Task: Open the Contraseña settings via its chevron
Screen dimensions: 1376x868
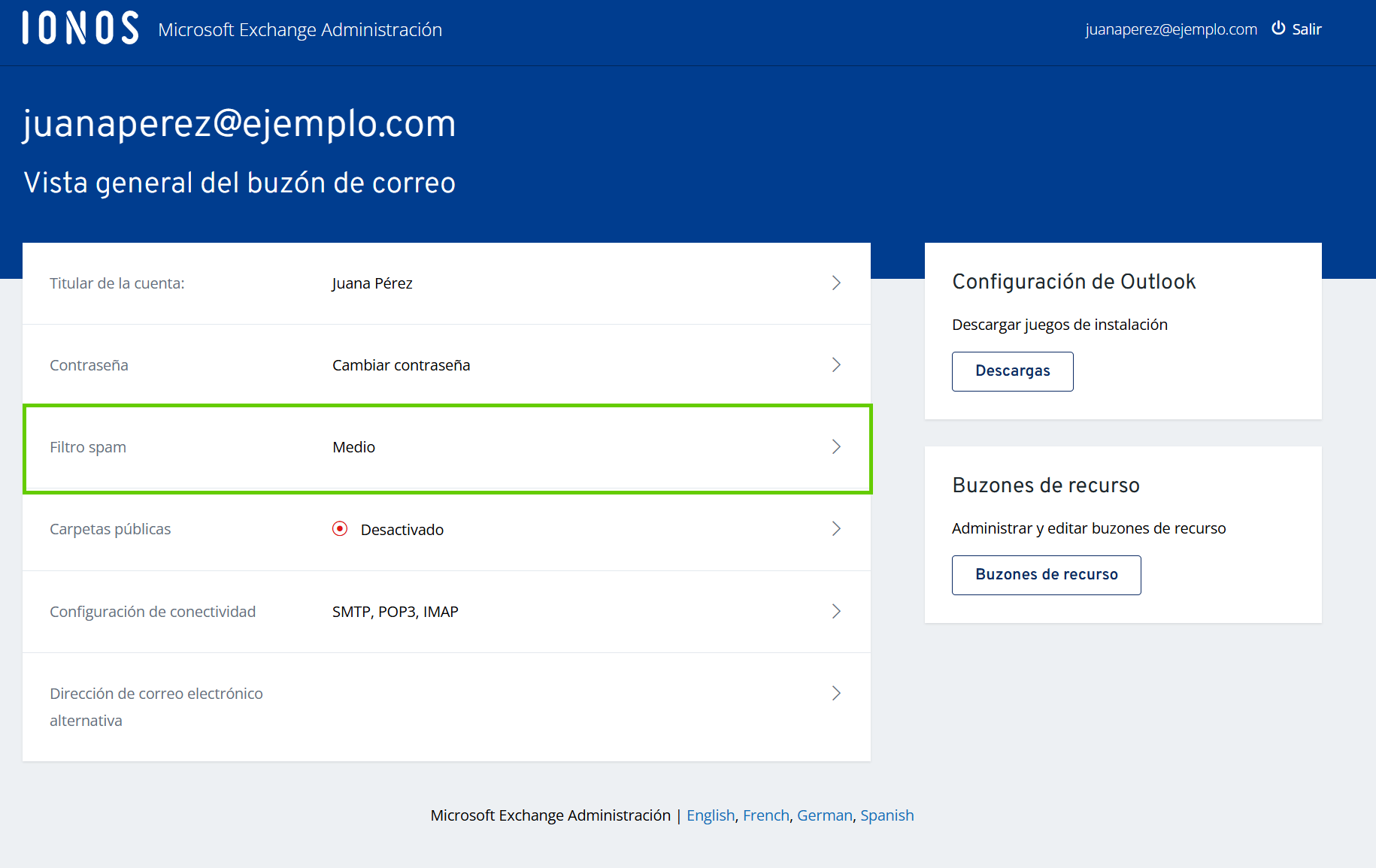Action: pyautogui.click(x=836, y=364)
